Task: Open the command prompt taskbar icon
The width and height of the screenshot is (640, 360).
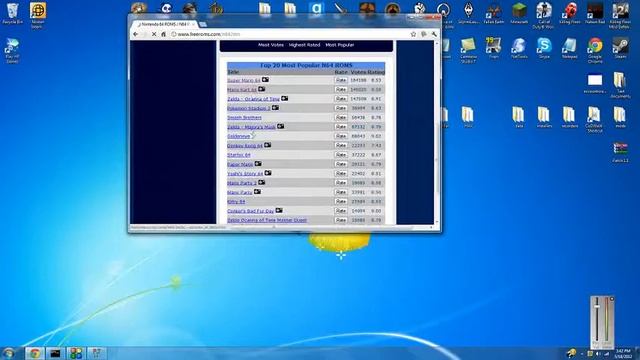Action: coord(55,353)
